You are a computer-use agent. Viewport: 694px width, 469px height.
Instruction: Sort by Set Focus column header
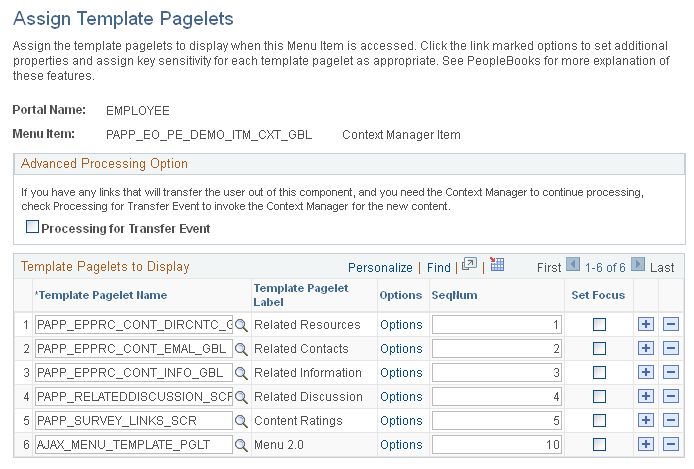(x=598, y=295)
